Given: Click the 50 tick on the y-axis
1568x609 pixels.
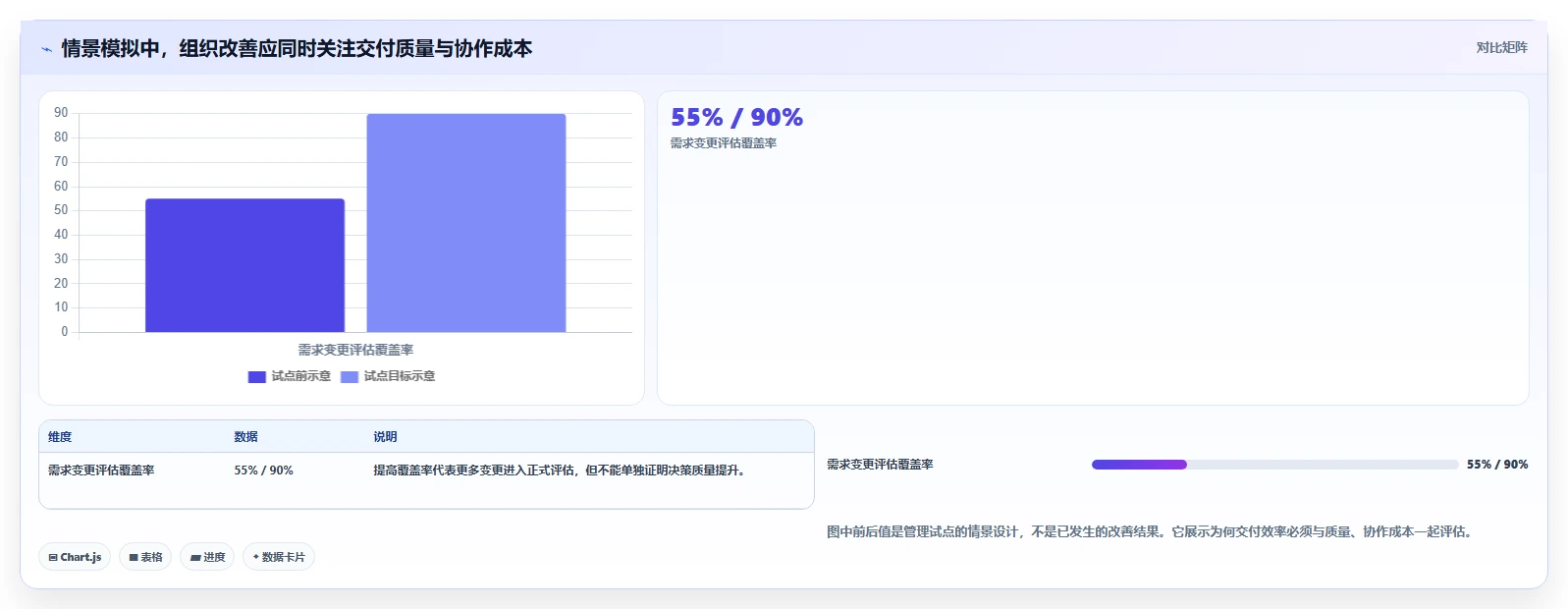Looking at the screenshot, I should point(61,210).
